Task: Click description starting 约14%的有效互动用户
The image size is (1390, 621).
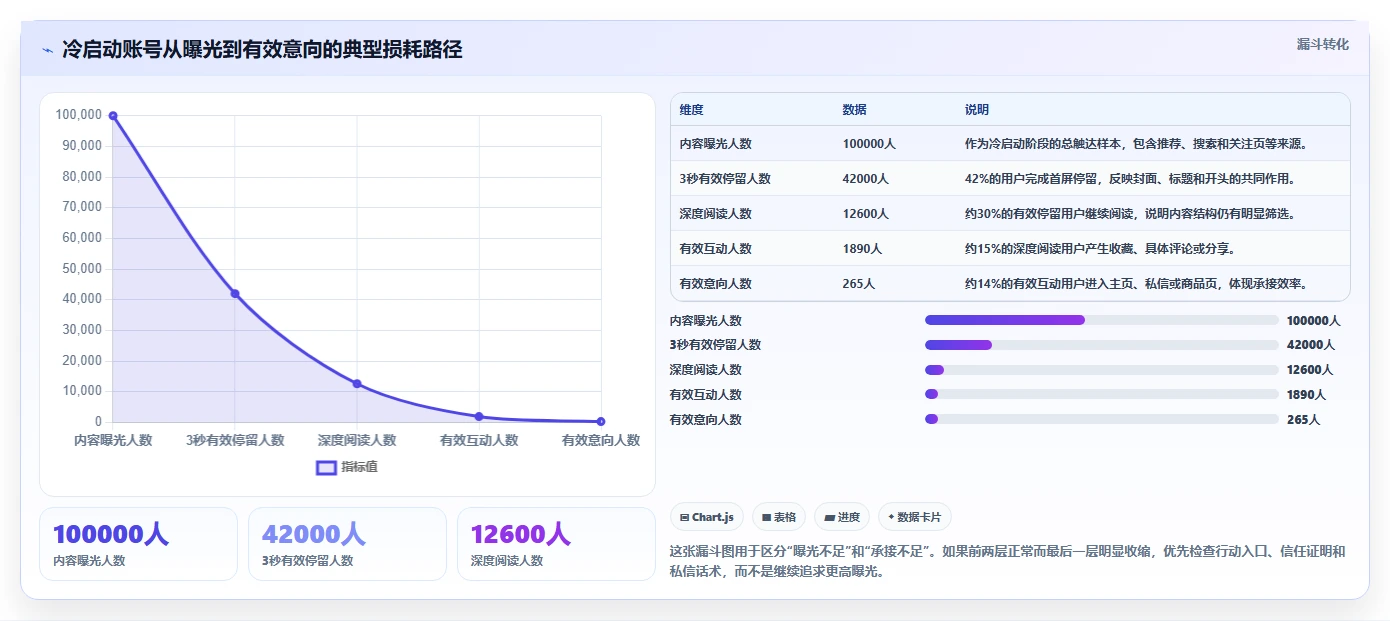Action: 1136,284
